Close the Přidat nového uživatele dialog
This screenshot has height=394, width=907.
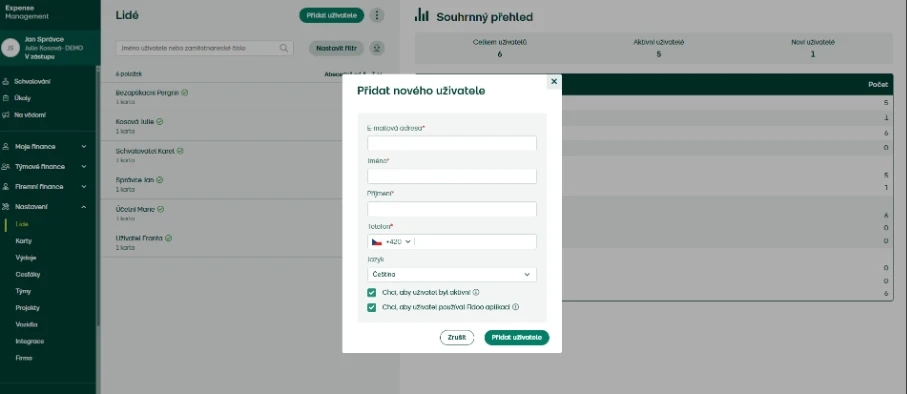coord(554,82)
